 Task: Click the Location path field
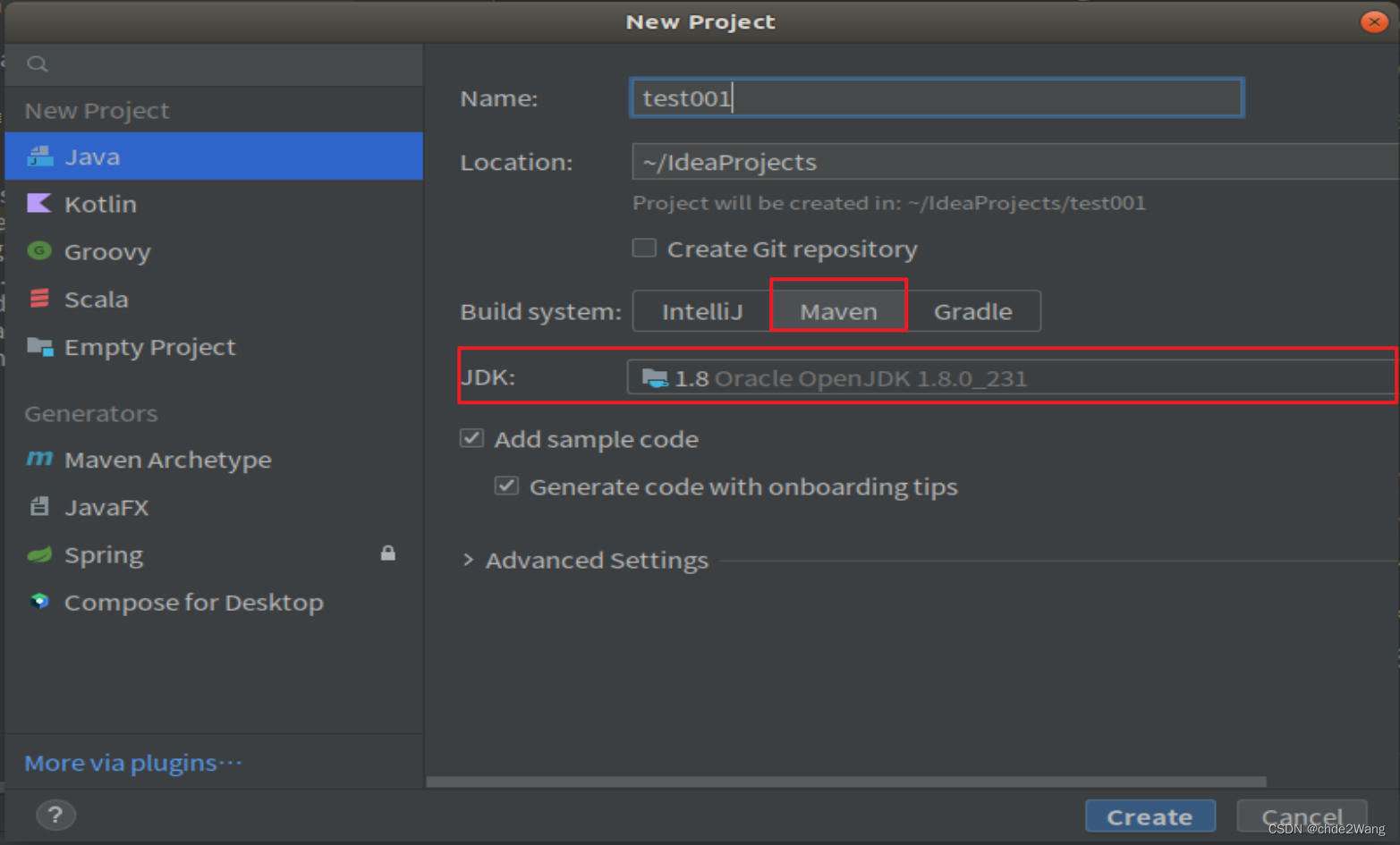point(1015,162)
